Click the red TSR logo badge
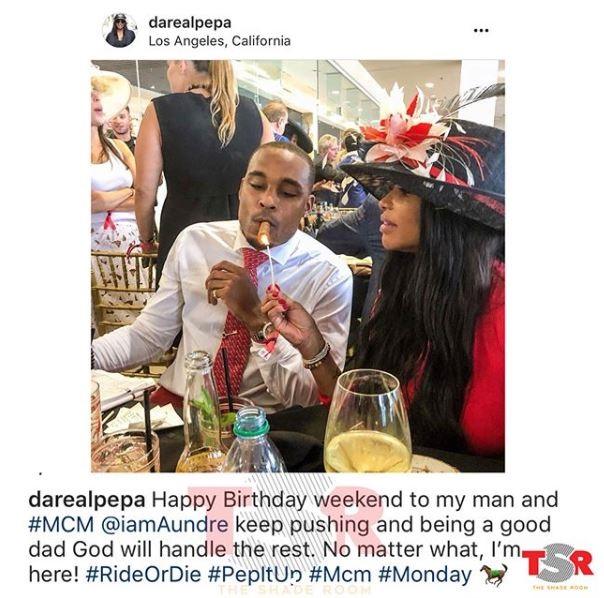This screenshot has height=598, width=604. coord(558,563)
